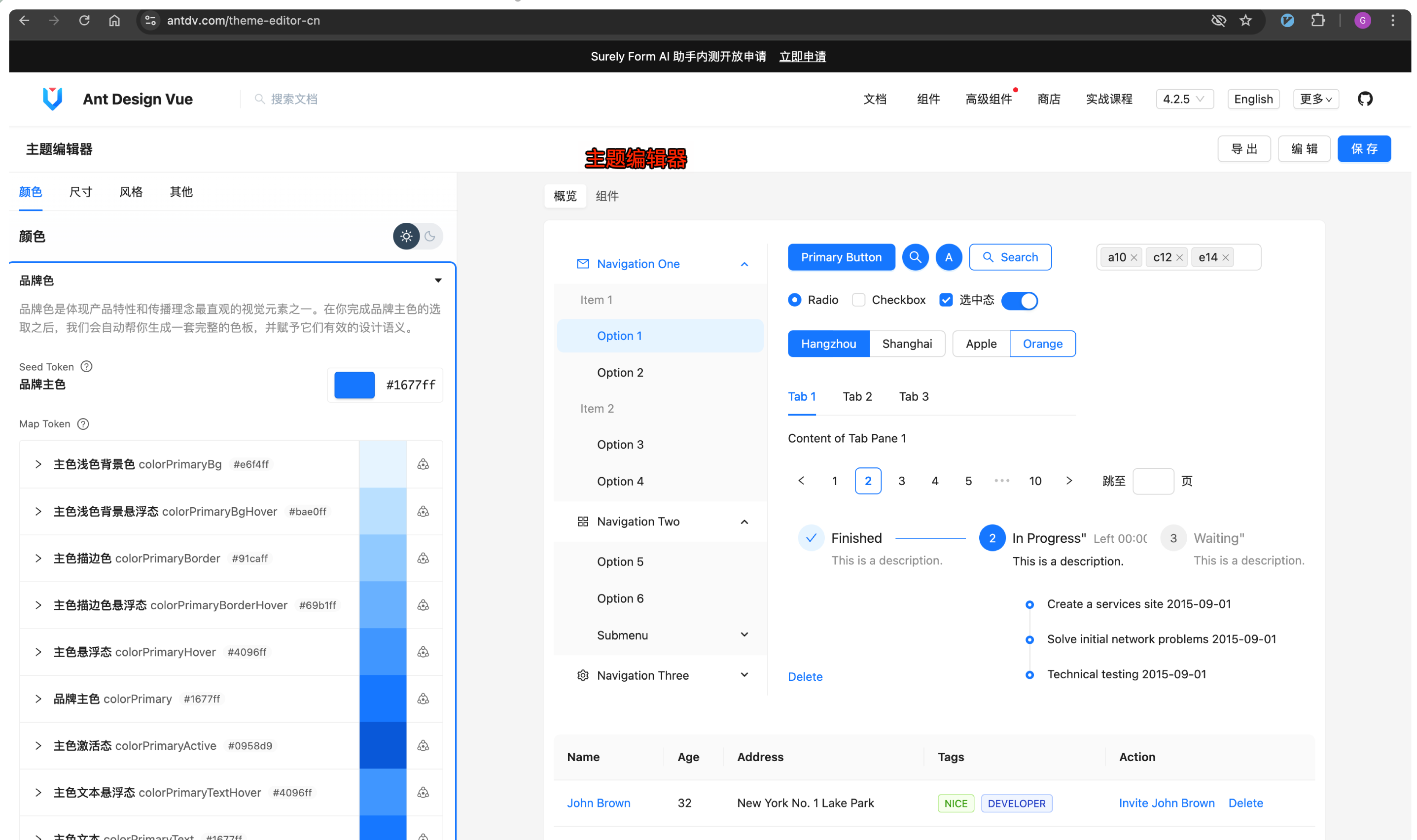Viewport: 1417px width, 840px height.
Task: Open the GitHub repository icon
Action: [1365, 99]
